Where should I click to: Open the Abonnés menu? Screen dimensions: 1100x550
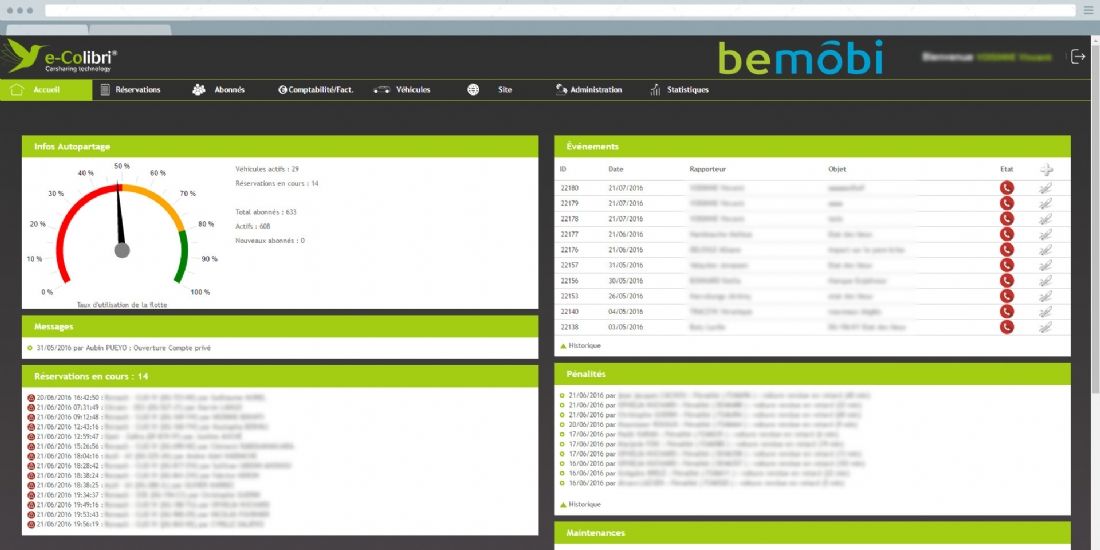[x=219, y=90]
